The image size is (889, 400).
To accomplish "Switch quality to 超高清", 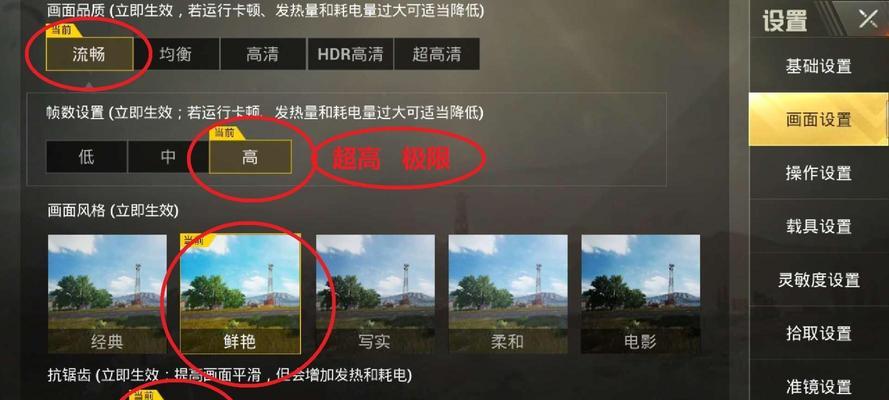I will click(x=437, y=54).
